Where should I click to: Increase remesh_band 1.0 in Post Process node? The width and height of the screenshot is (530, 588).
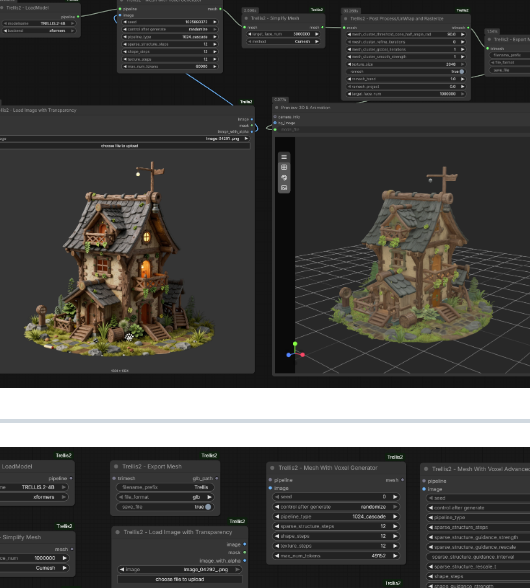coord(462,79)
